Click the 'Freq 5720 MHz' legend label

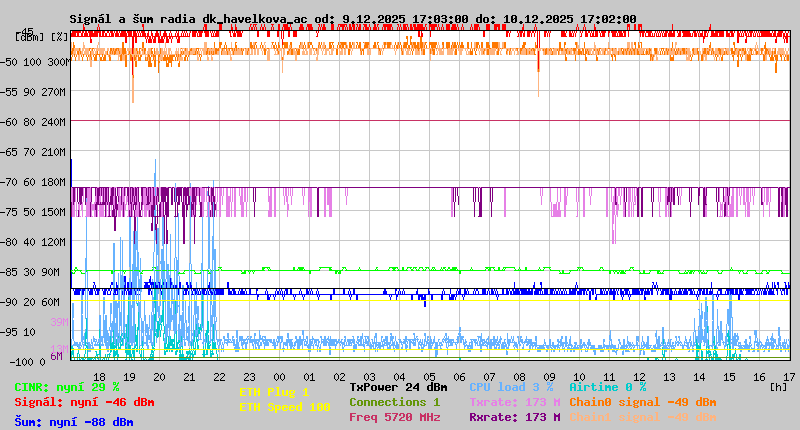pos(394,417)
